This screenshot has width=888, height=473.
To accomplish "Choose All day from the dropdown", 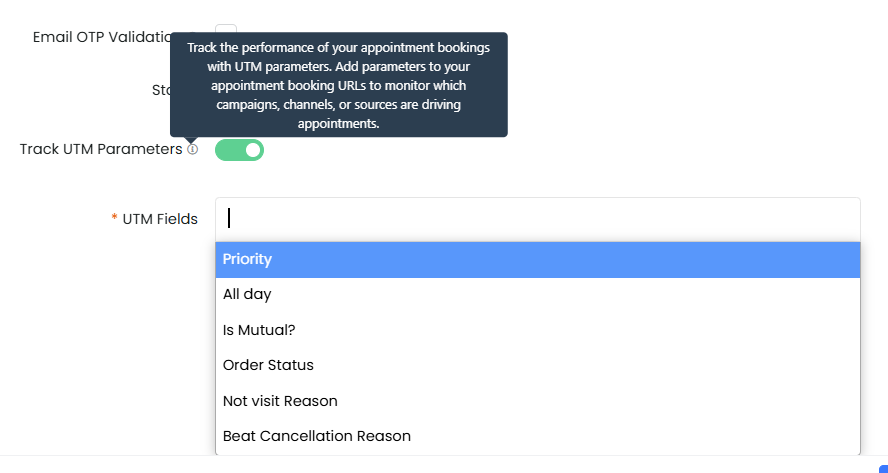I will (537, 295).
